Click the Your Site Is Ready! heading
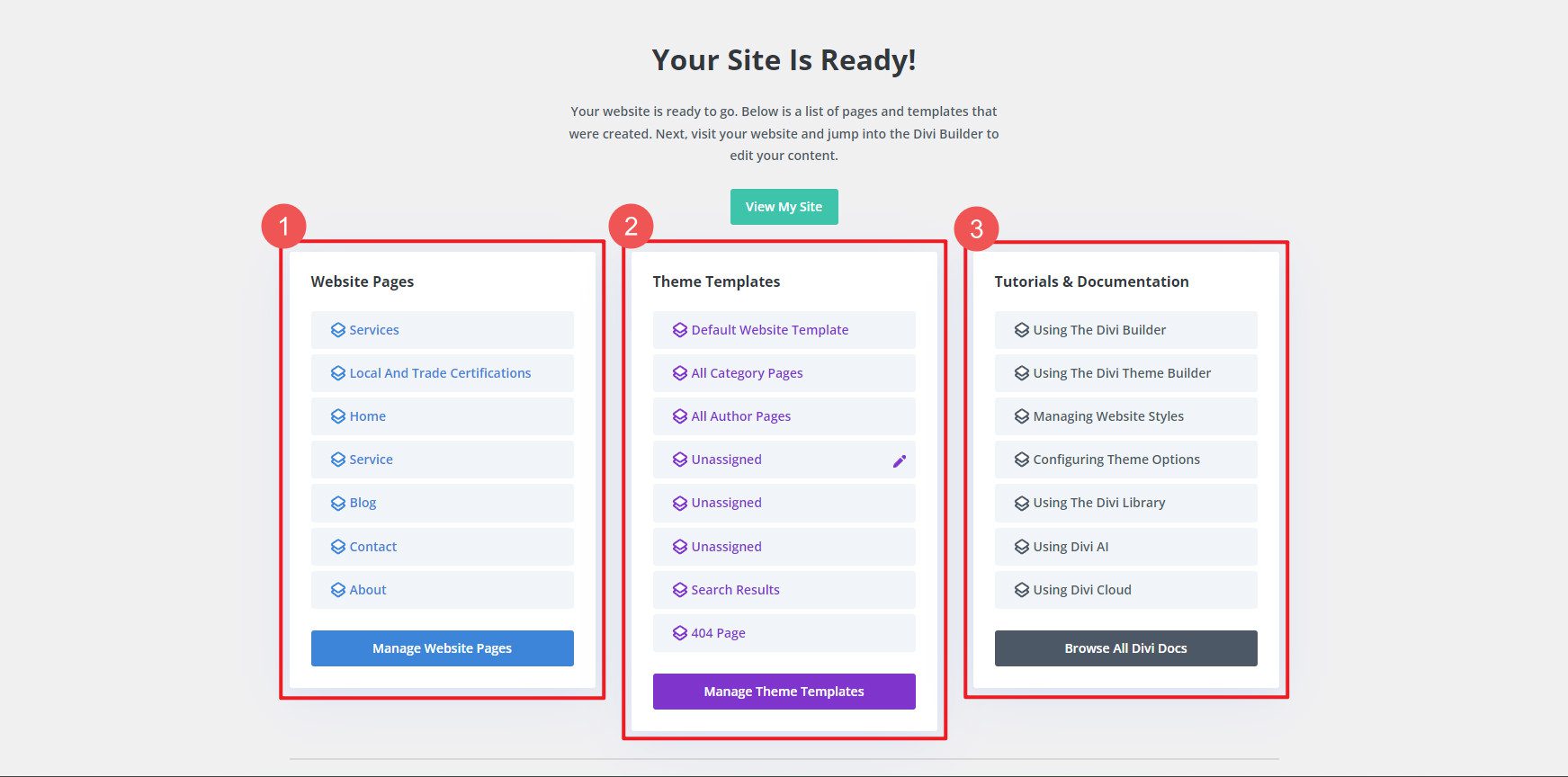The width and height of the screenshot is (1568, 777). tap(784, 60)
